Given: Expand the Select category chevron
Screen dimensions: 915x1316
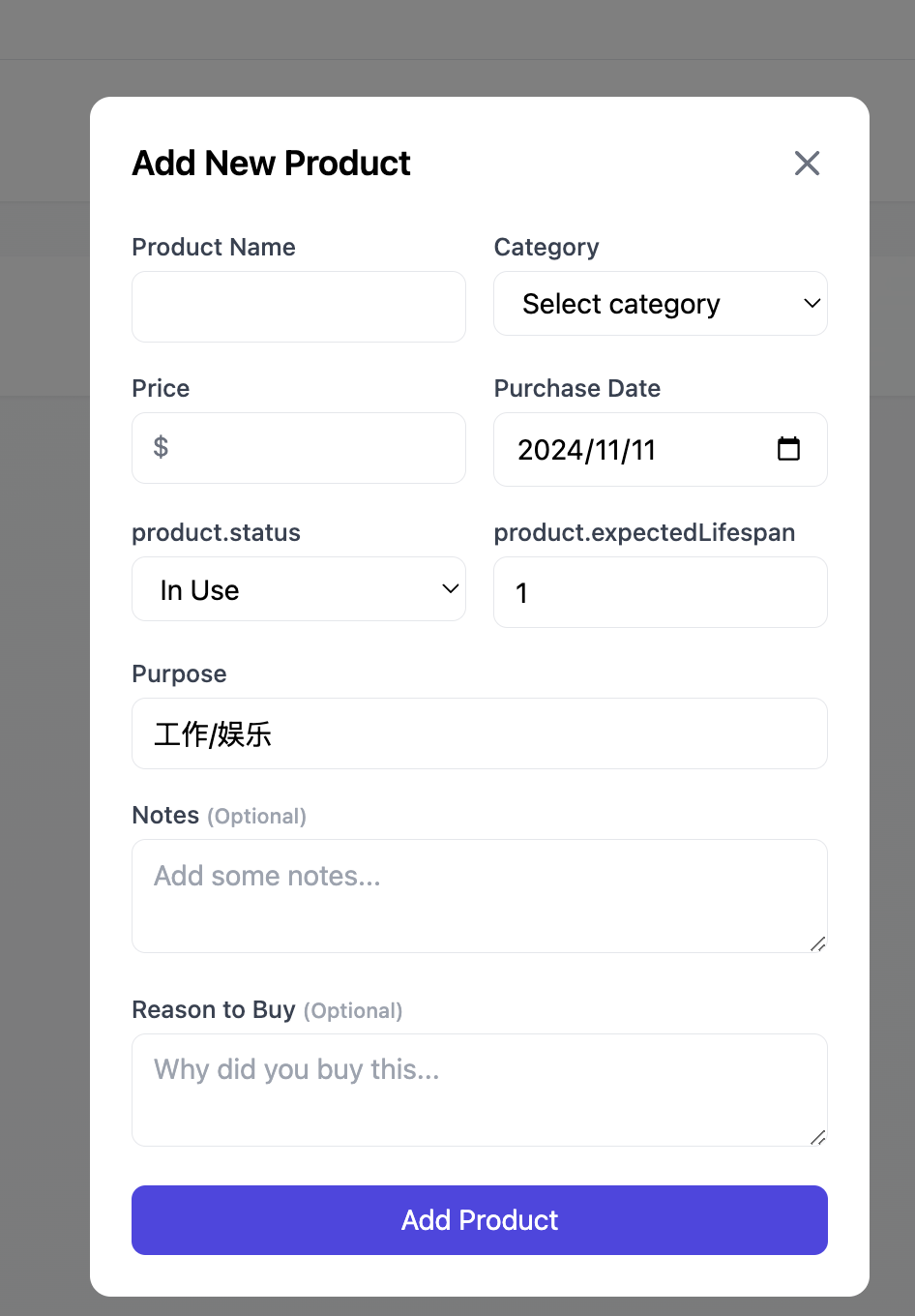Looking at the screenshot, I should tap(812, 304).
